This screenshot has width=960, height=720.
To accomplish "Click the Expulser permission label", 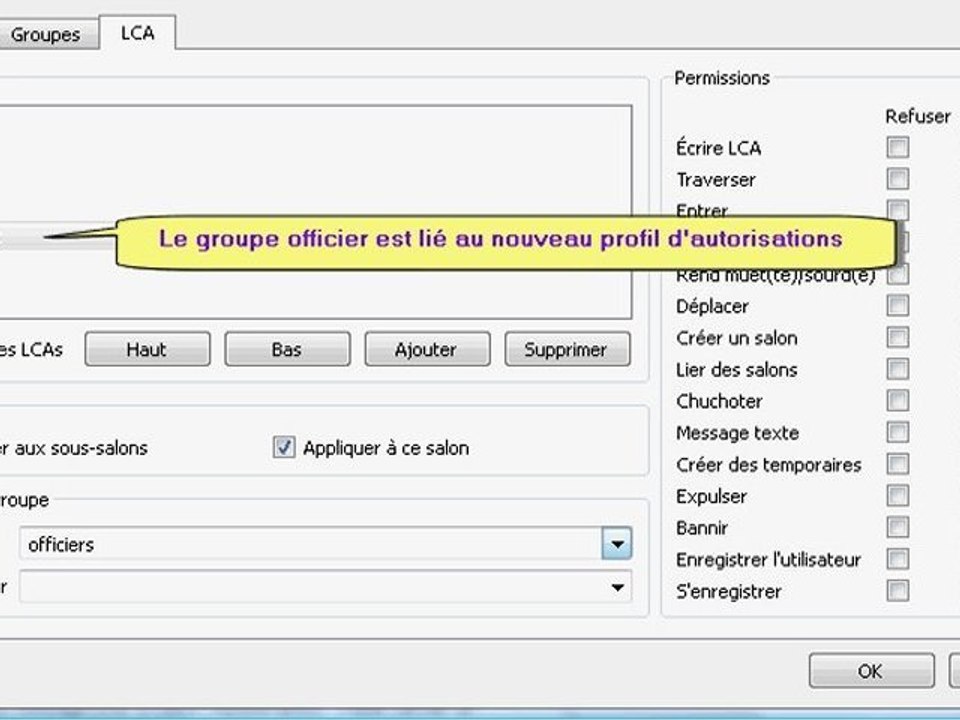I will (x=711, y=497).
